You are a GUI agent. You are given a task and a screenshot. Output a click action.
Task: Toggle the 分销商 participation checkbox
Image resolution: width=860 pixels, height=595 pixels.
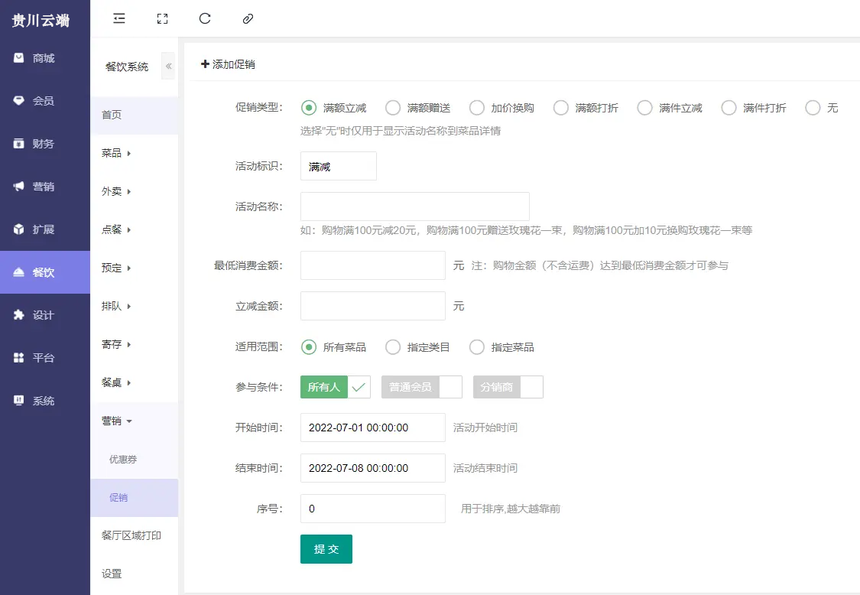click(508, 387)
